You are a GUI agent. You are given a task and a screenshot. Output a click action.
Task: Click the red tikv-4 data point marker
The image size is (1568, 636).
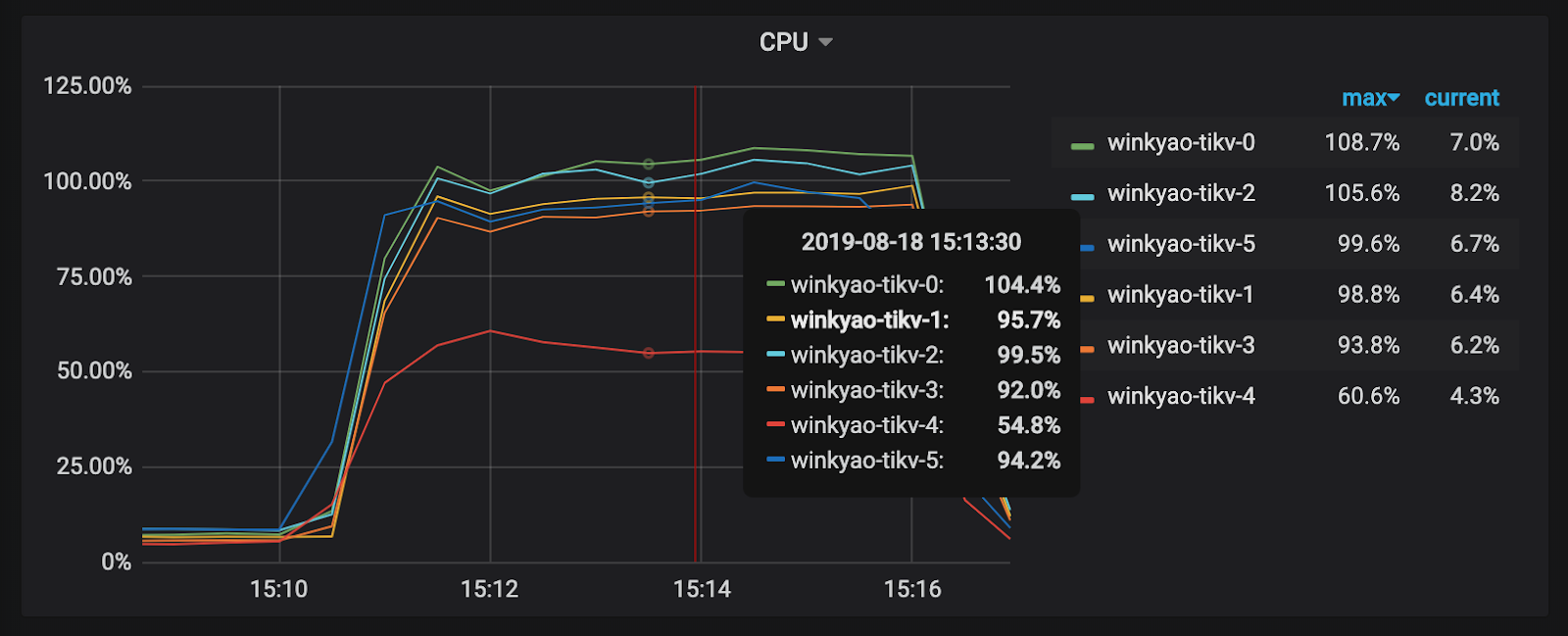649,353
